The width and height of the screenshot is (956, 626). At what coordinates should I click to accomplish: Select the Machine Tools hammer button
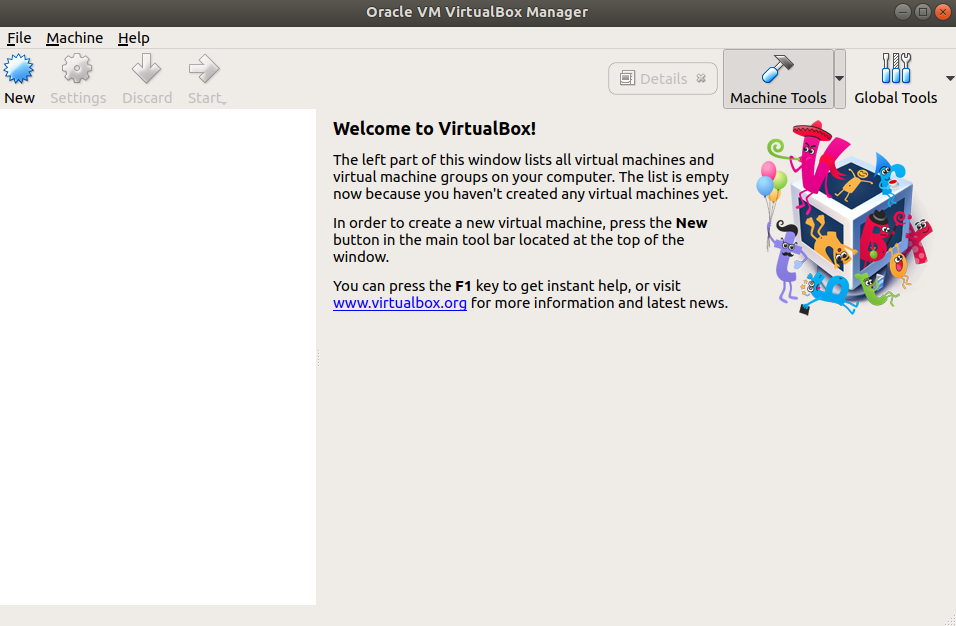pyautogui.click(x=778, y=79)
